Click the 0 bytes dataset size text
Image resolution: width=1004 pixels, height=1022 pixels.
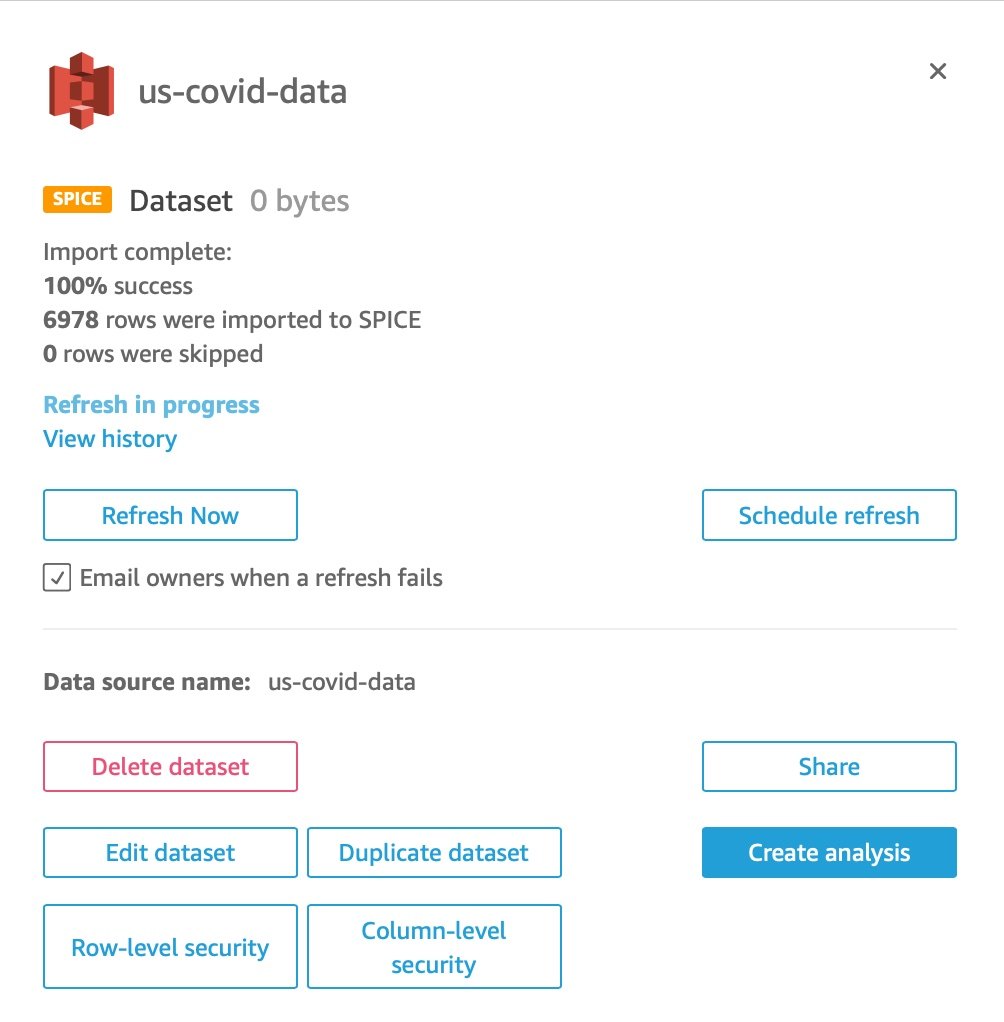299,201
